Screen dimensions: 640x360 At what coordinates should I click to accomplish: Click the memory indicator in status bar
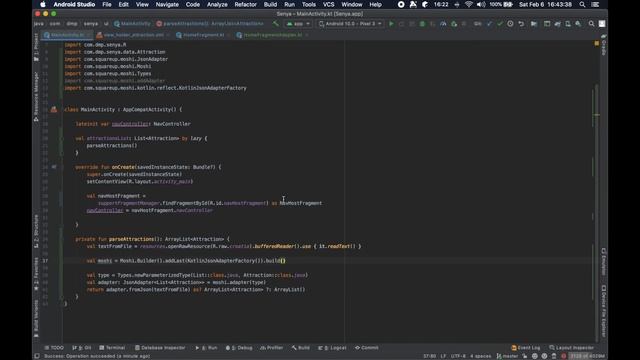coord(587,356)
